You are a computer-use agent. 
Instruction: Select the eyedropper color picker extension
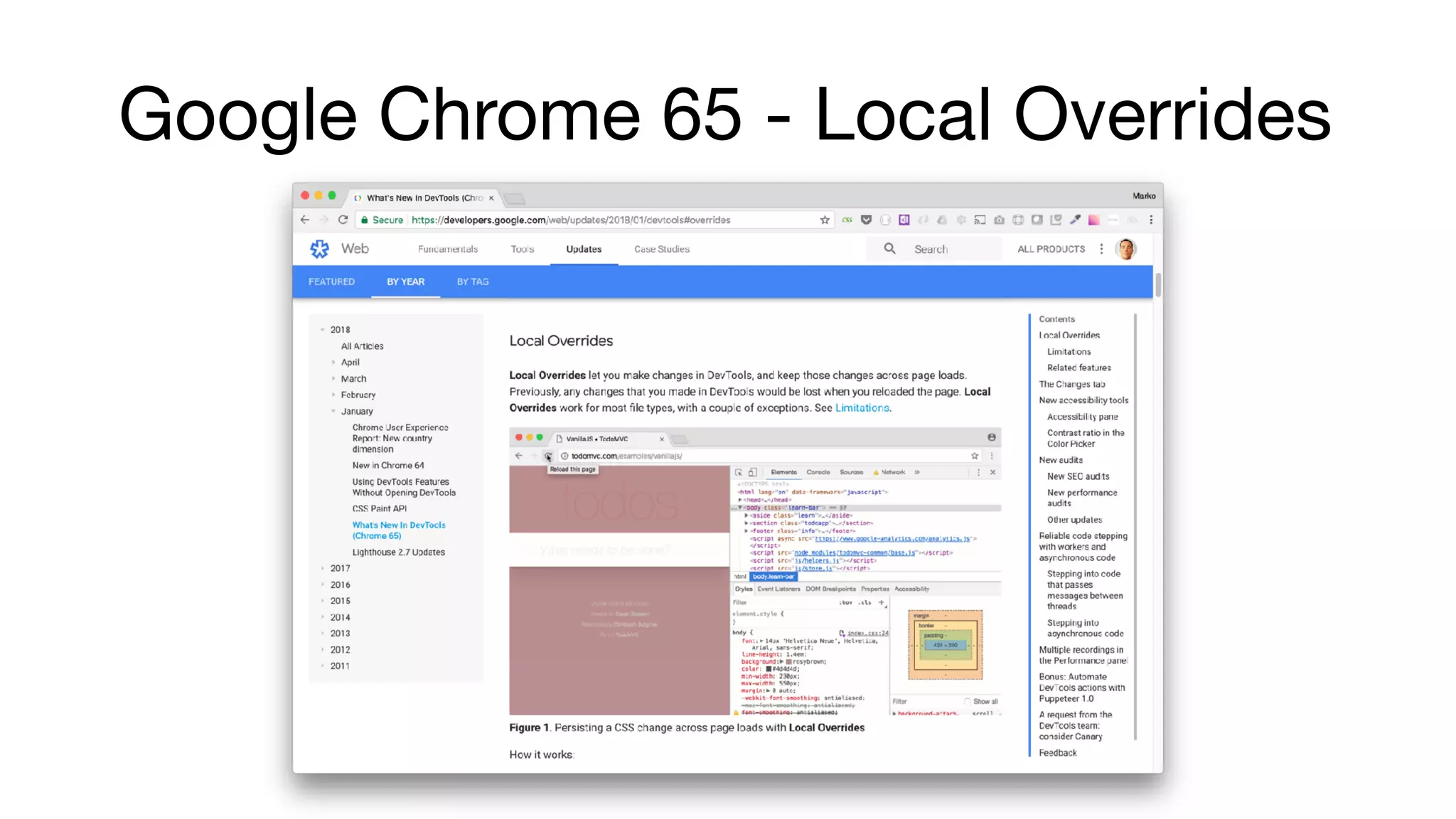(x=1075, y=220)
